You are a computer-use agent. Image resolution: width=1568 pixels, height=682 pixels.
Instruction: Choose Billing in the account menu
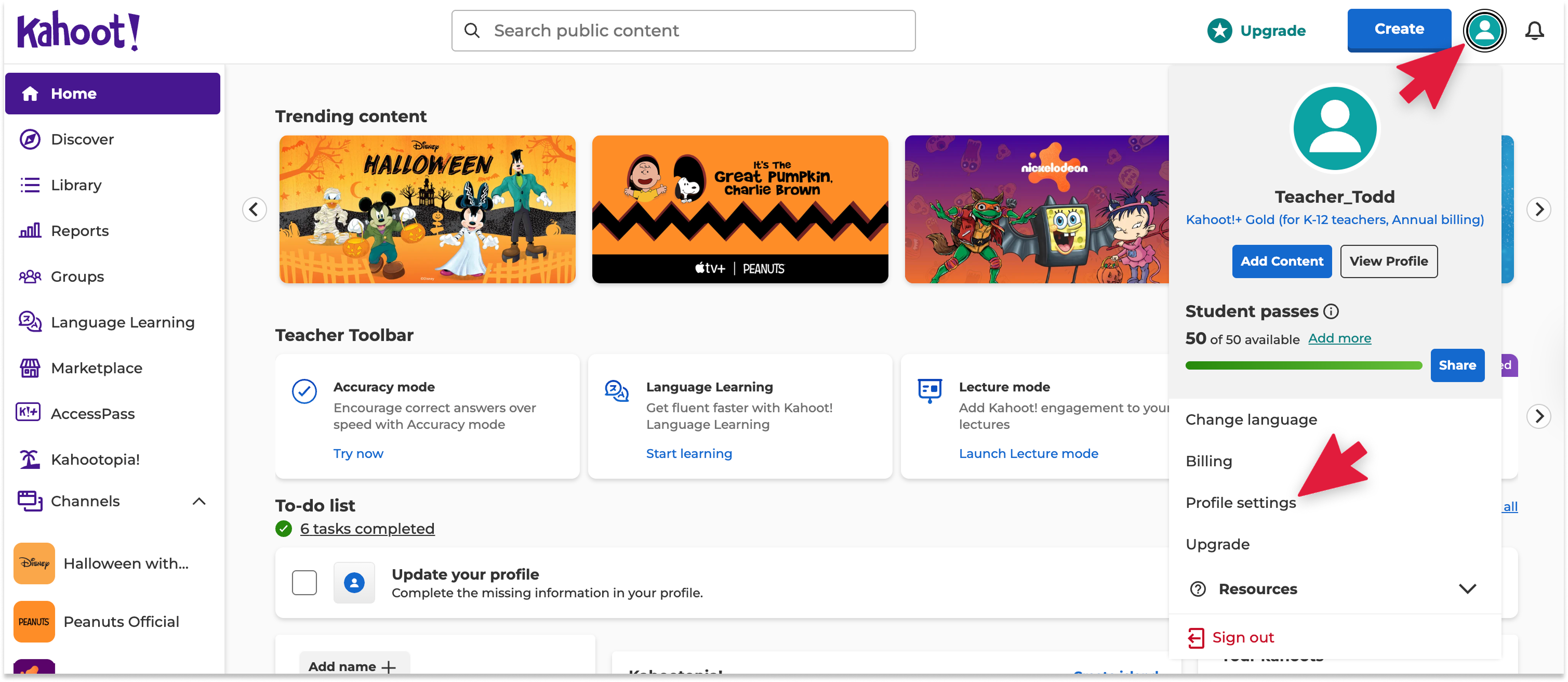(x=1208, y=461)
